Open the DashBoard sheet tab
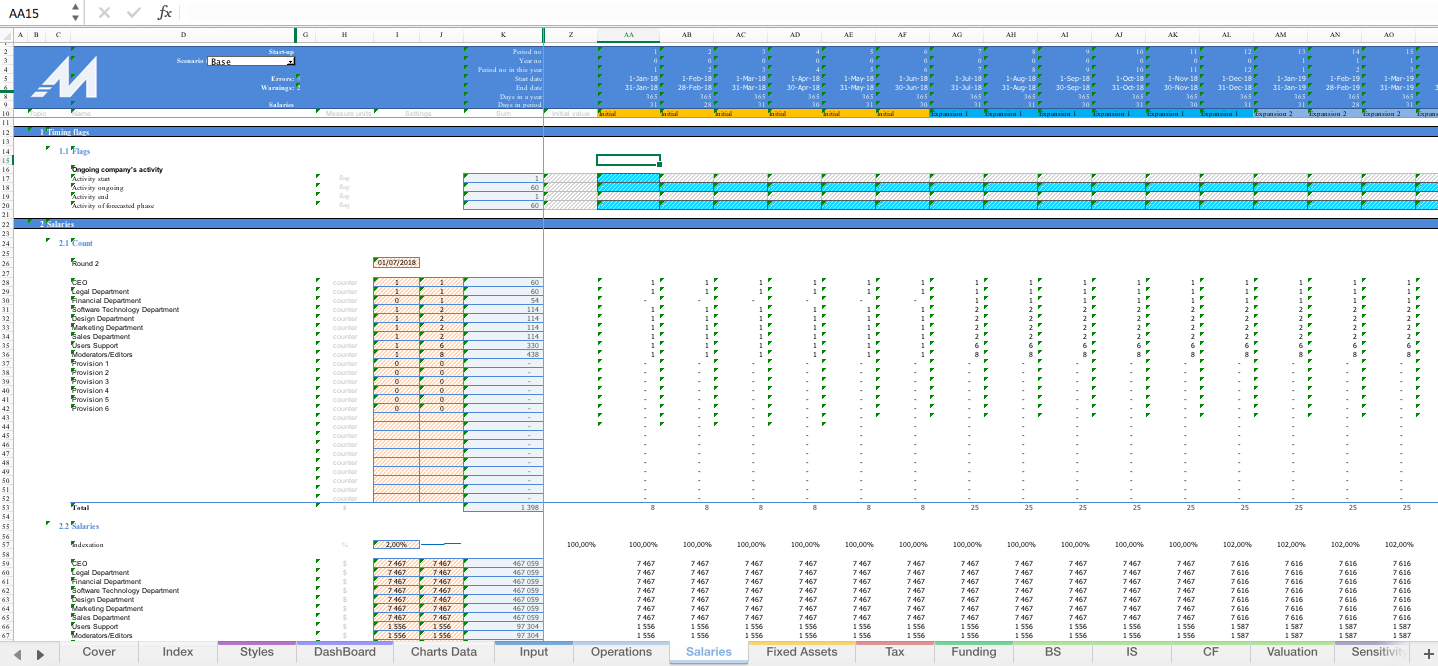1438x666 pixels. coord(345,652)
